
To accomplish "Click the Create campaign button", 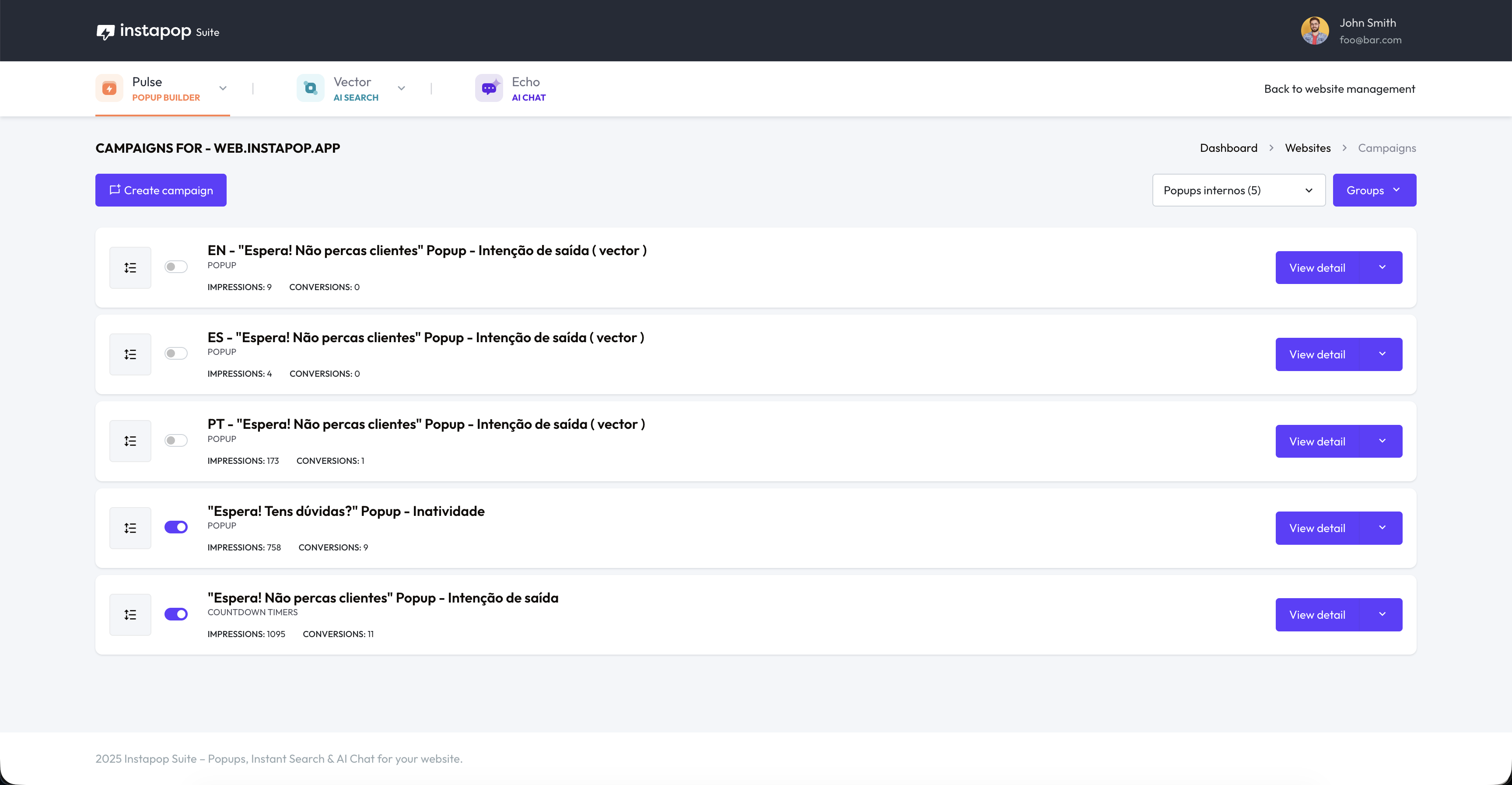I will point(161,190).
